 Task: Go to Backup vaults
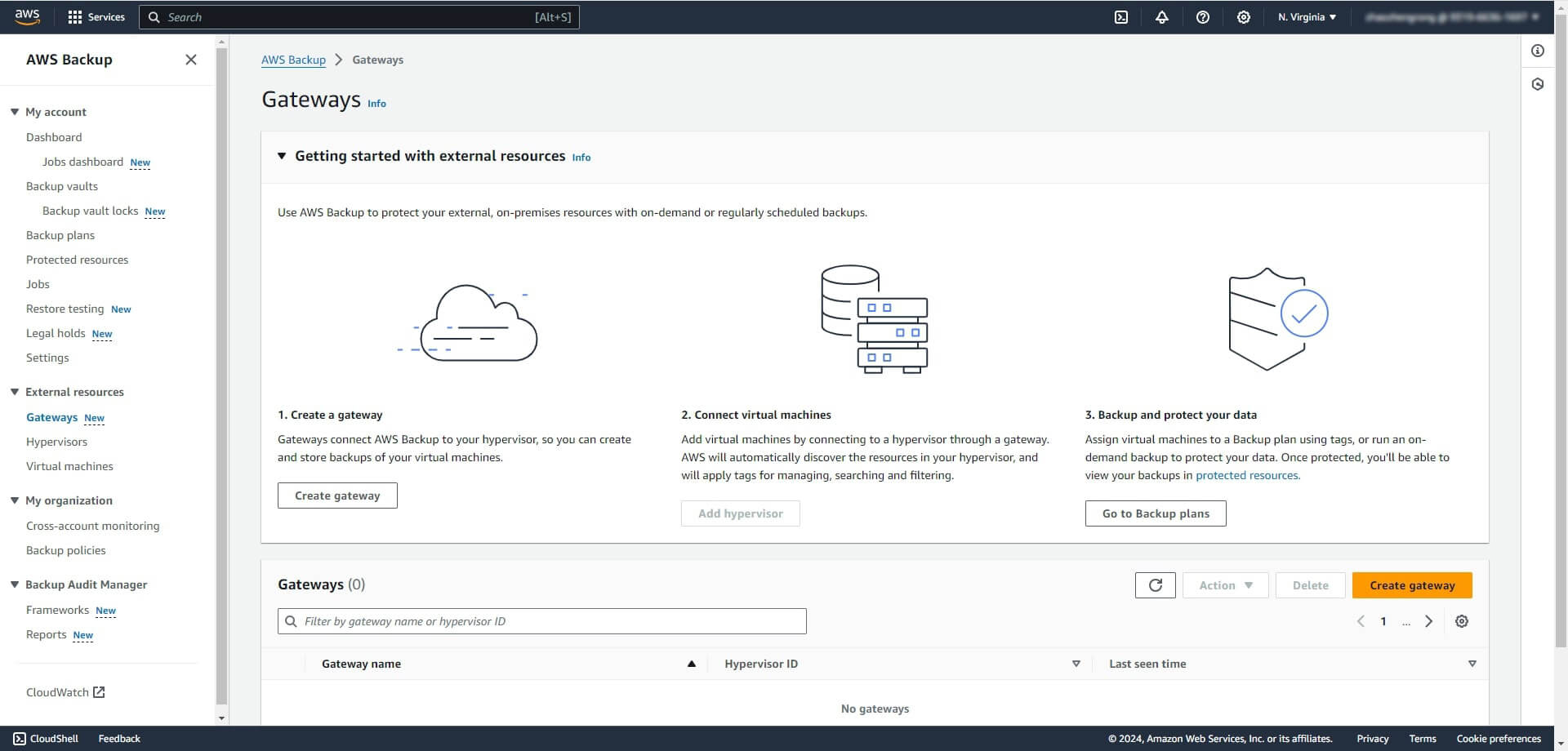[x=62, y=186]
